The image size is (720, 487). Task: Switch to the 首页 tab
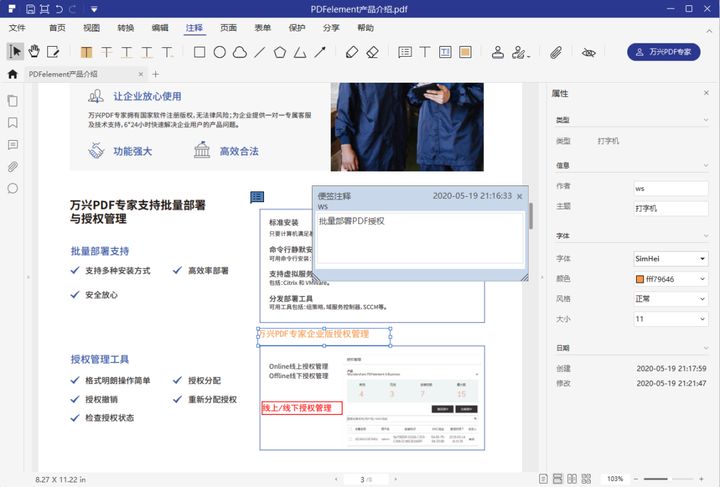coord(57,28)
